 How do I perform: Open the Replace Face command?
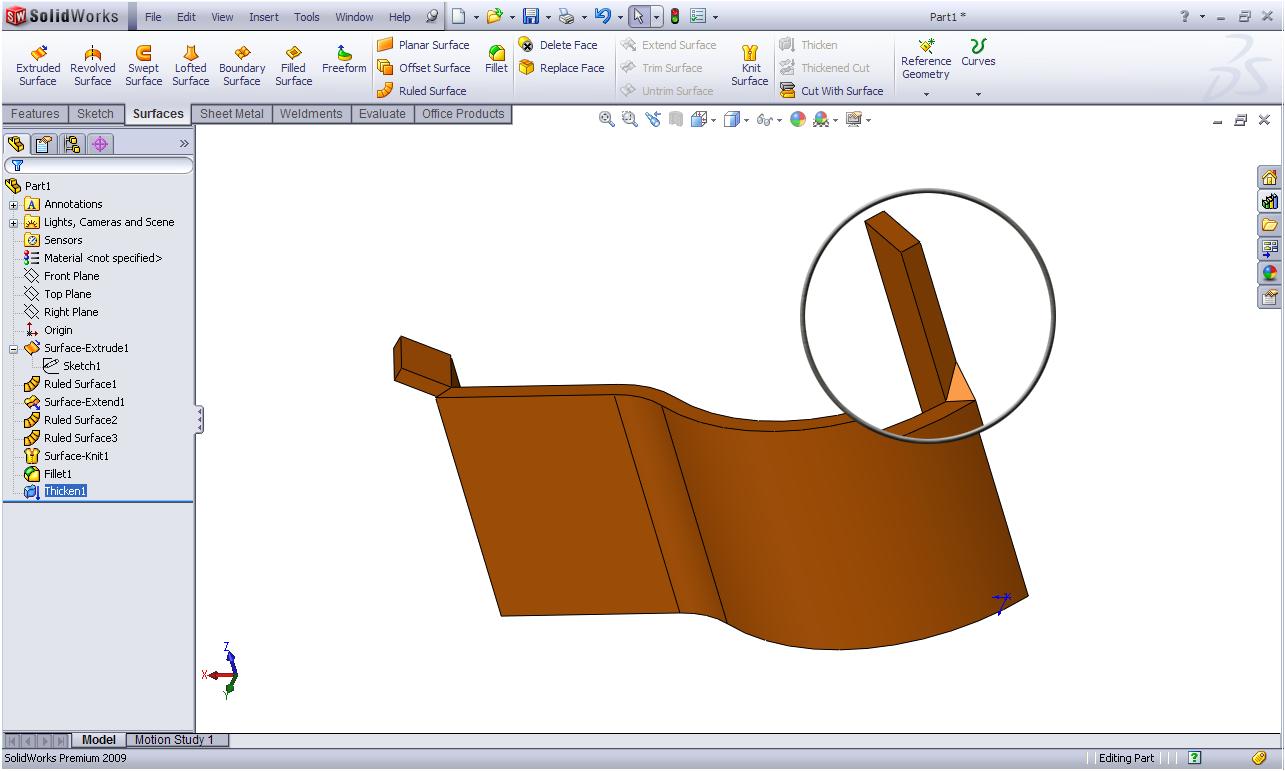click(x=561, y=68)
